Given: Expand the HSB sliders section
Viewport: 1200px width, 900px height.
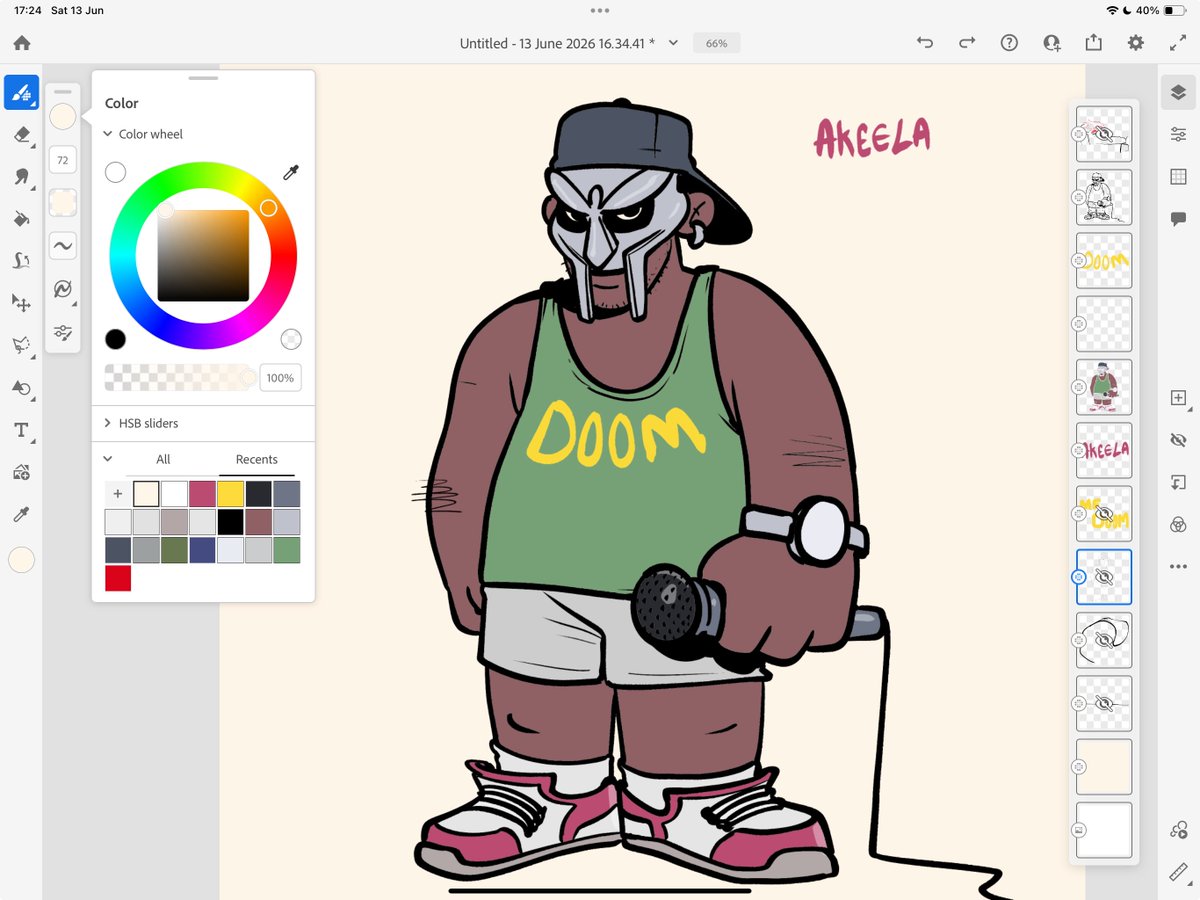Looking at the screenshot, I should point(108,423).
